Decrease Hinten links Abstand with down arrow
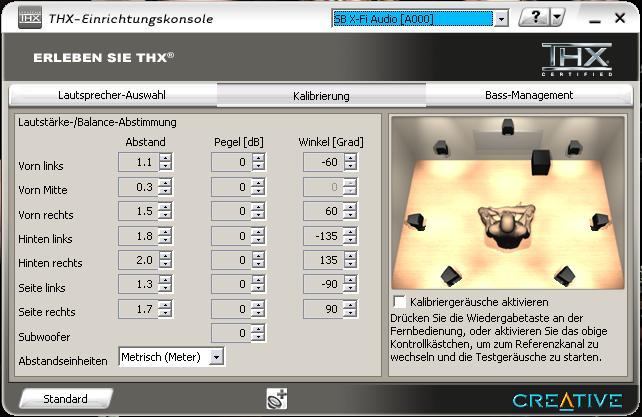 pyautogui.click(x=165, y=240)
